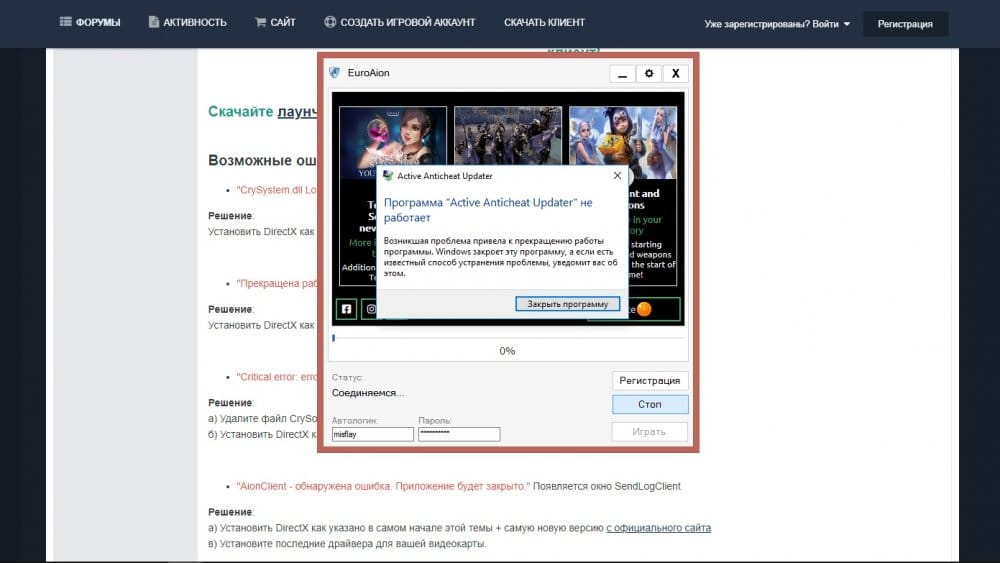Screen dimensions: 1000x563
Task: Expand the "Уже зарегистрированы? Войти" dropdown
Action: pos(777,23)
